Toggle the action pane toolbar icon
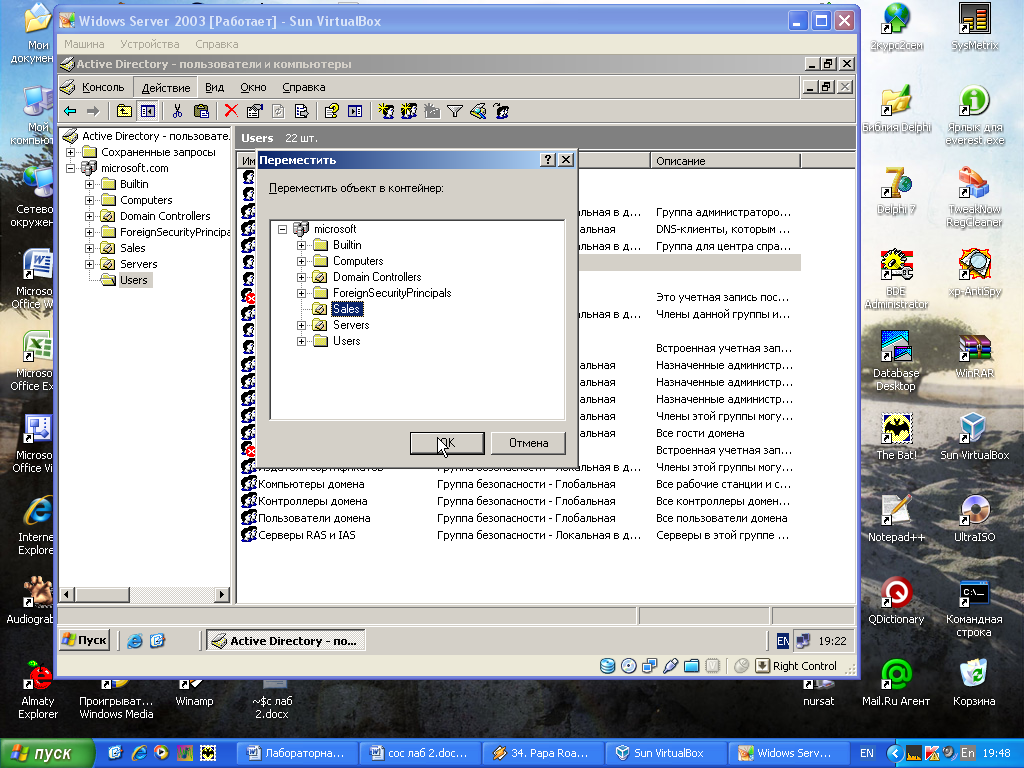 355,112
